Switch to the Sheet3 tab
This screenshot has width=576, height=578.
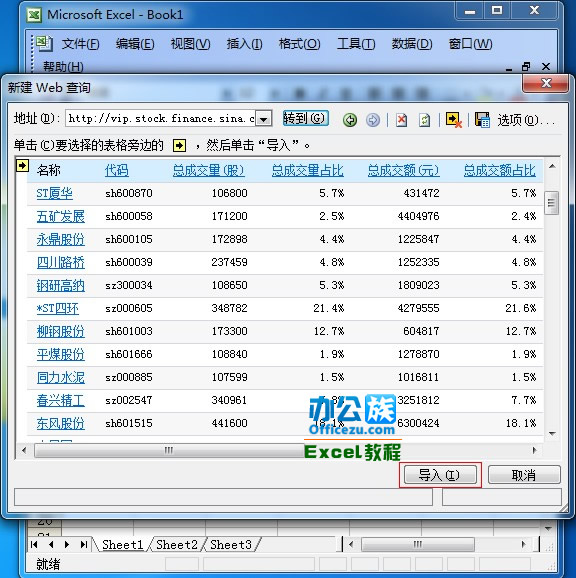coord(231,544)
